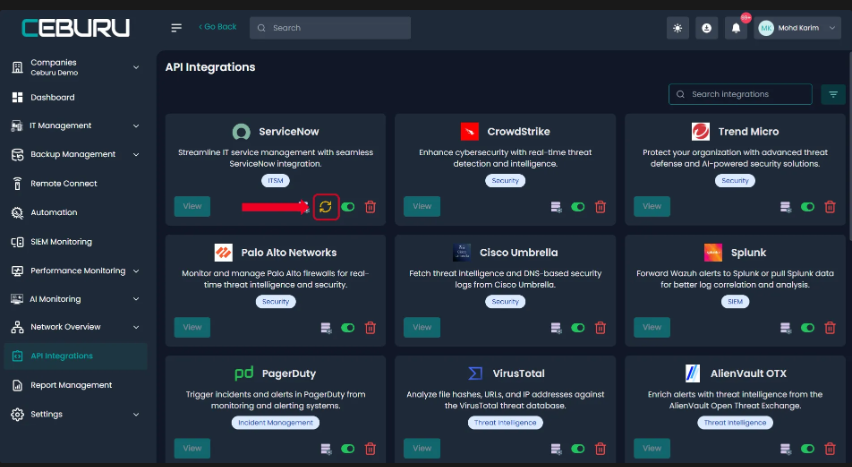Click the page scrollbar on the right

(849, 146)
